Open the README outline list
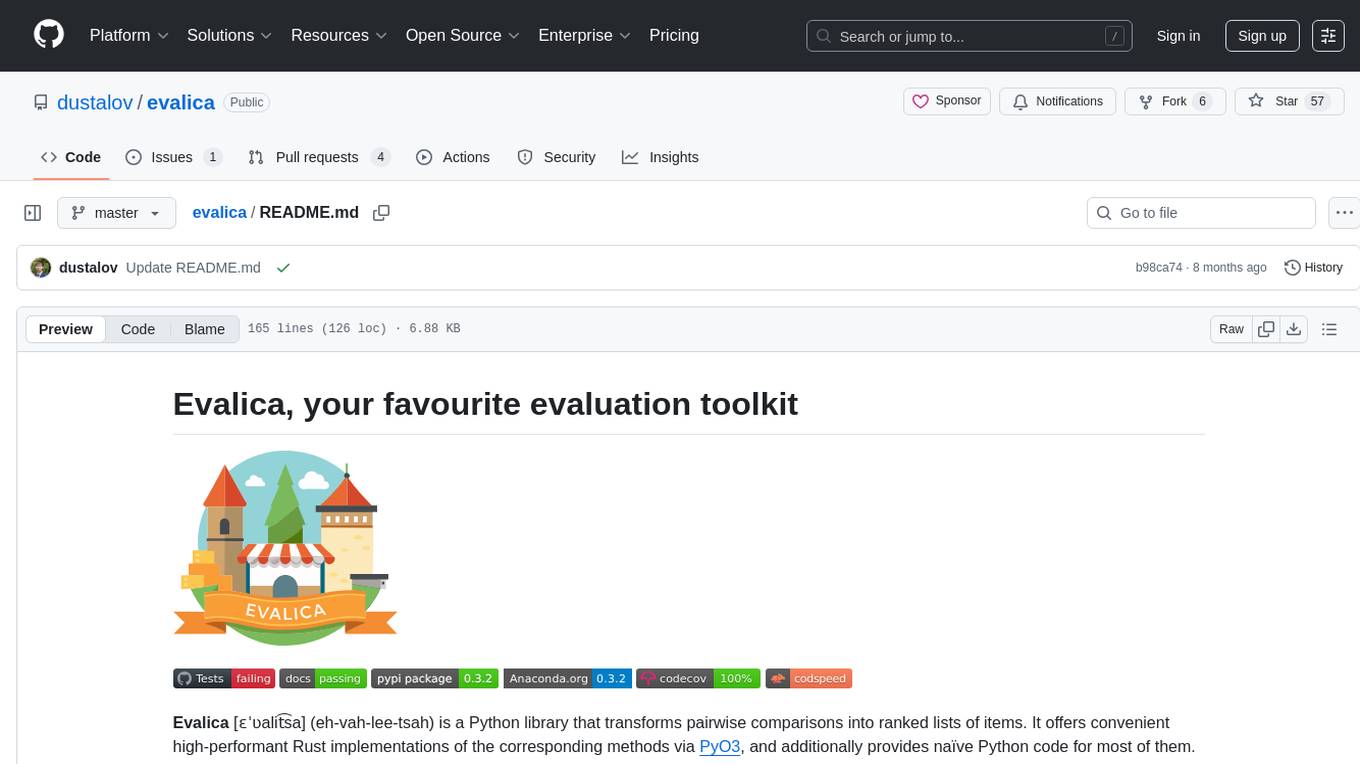Screen dimensions: 1360x764 pos(1329,329)
